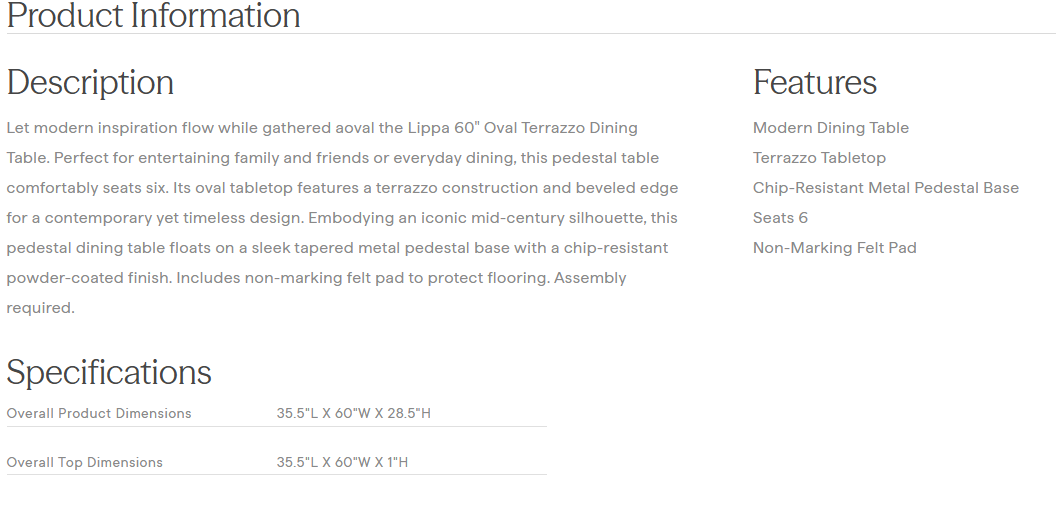Click the Overall Top Dimensions label
Image resolution: width=1056 pixels, height=514 pixels.
(x=84, y=462)
